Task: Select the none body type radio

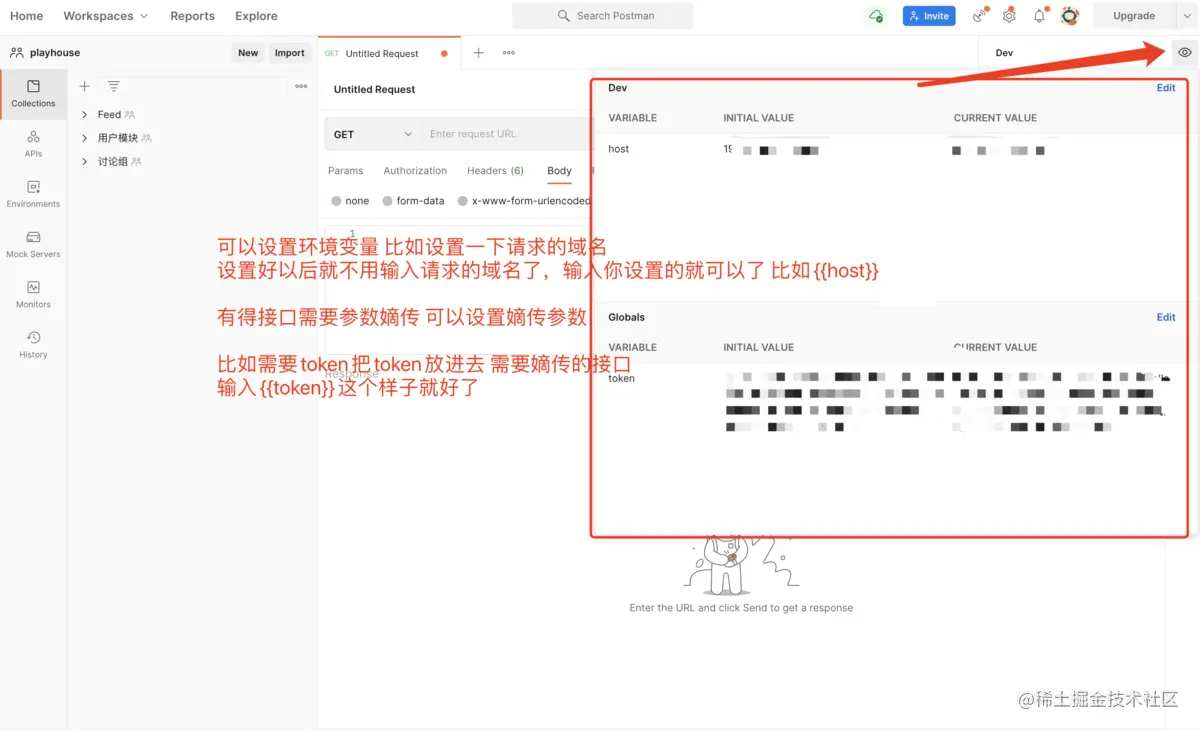Action: tap(336, 201)
